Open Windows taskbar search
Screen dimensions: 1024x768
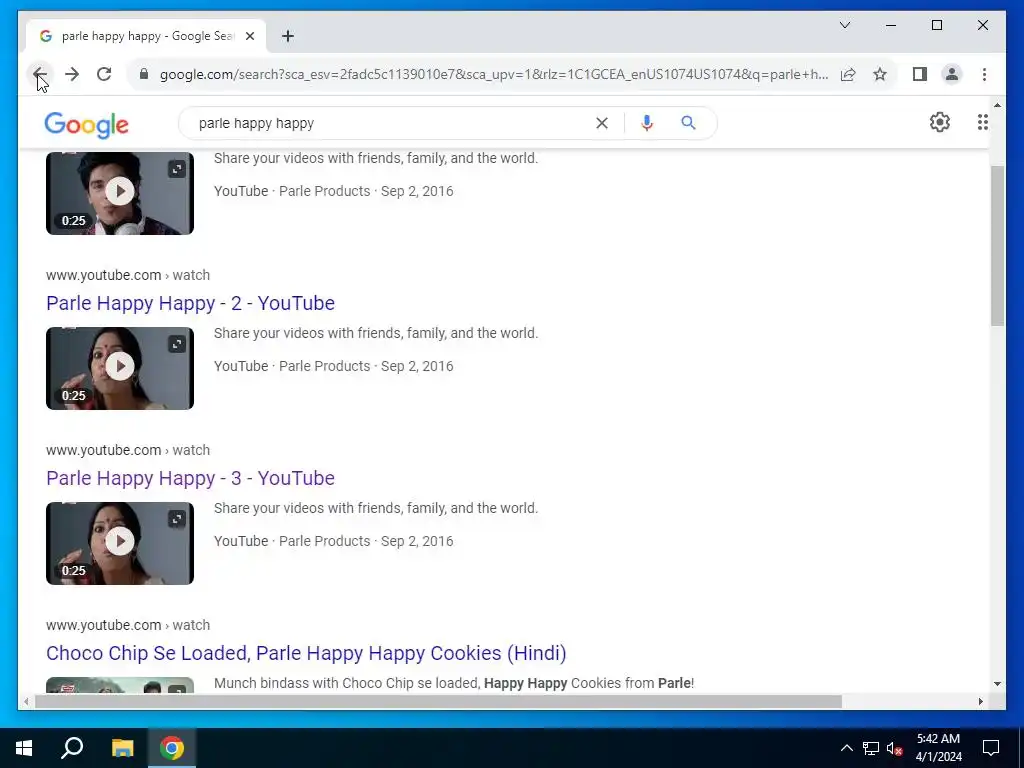tap(72, 748)
